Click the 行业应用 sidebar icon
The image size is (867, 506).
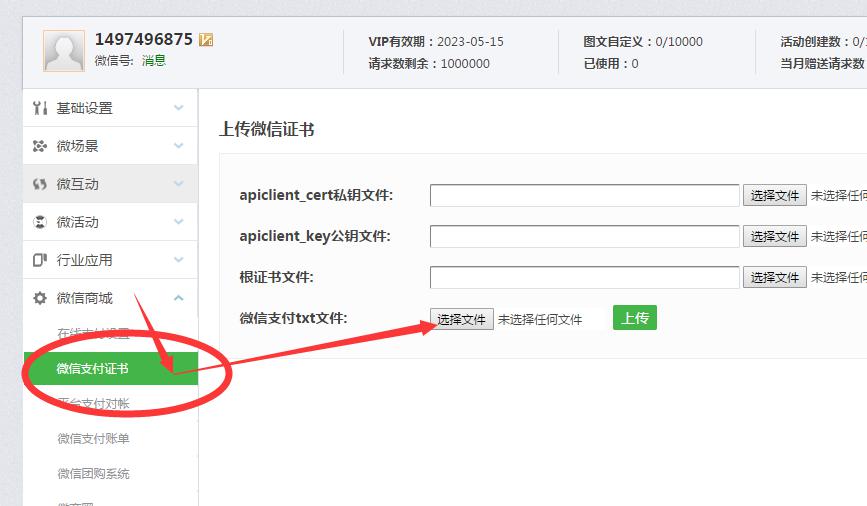click(x=40, y=260)
